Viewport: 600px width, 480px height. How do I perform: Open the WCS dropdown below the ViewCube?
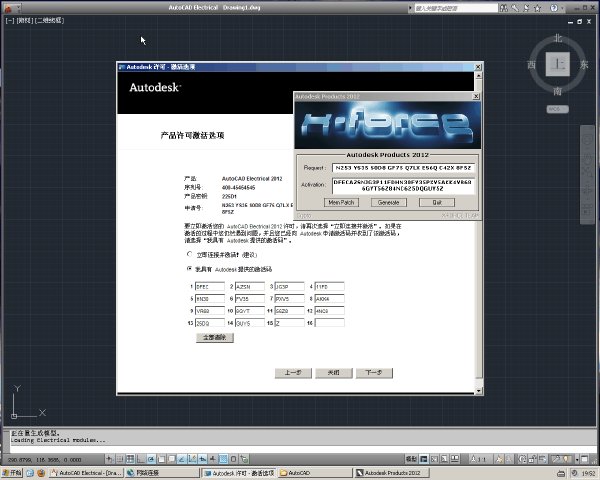557,109
